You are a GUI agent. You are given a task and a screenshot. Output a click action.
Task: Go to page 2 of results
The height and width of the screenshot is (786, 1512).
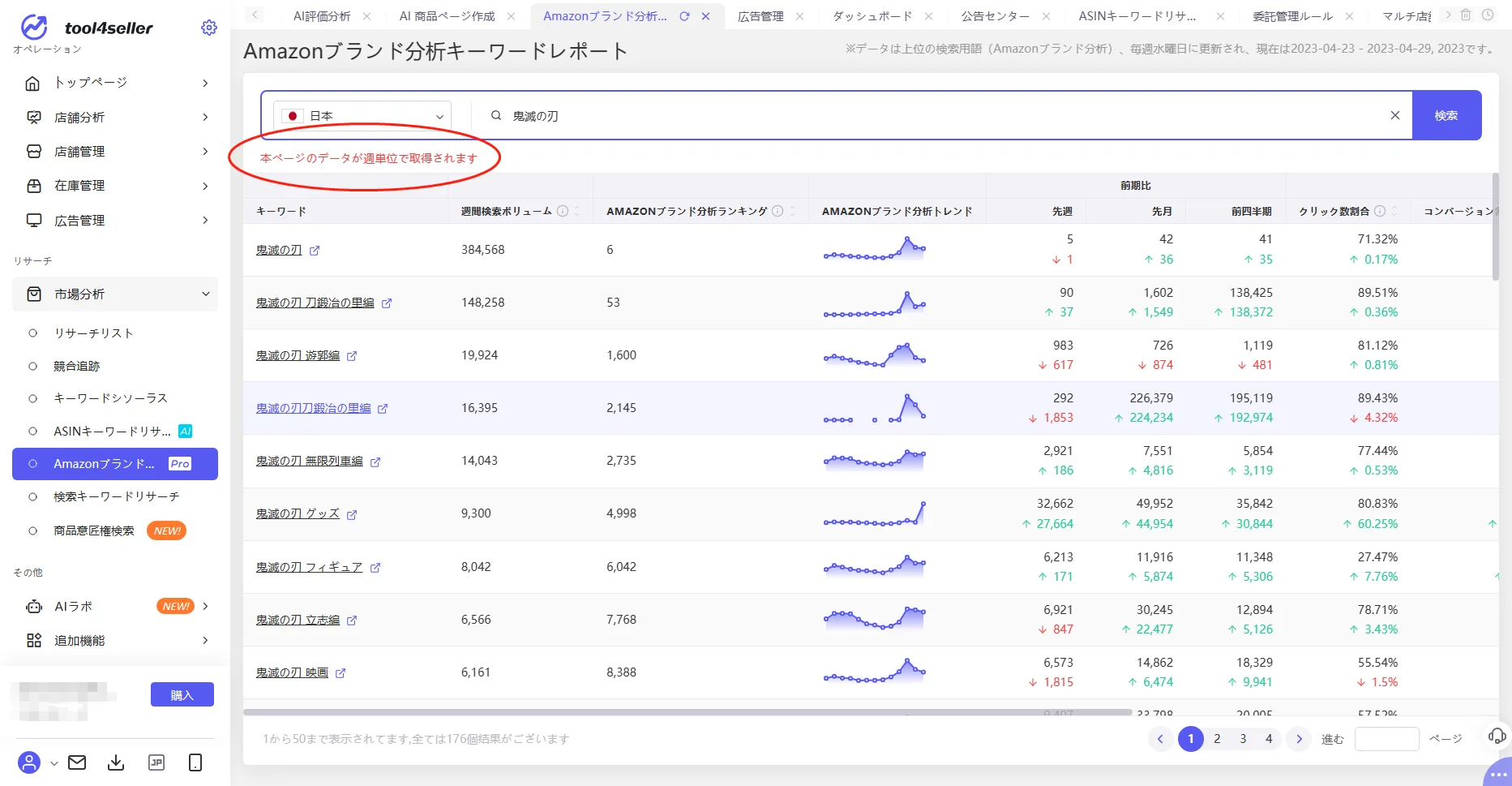pos(1217,739)
